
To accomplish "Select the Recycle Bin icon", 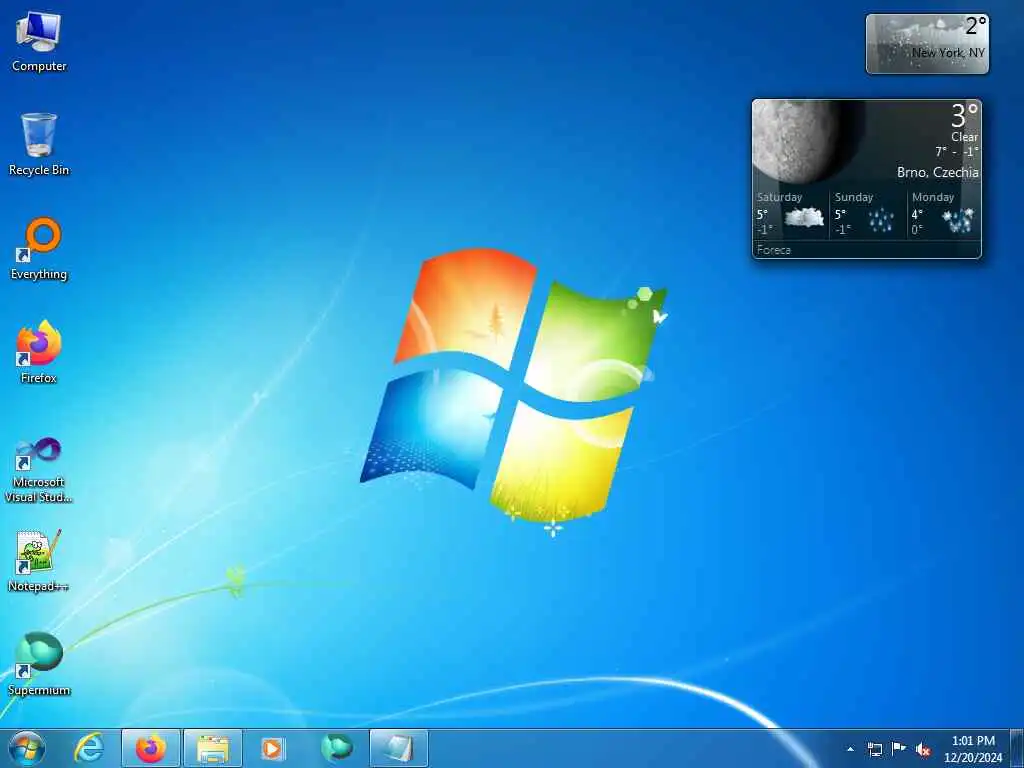I will tap(39, 144).
